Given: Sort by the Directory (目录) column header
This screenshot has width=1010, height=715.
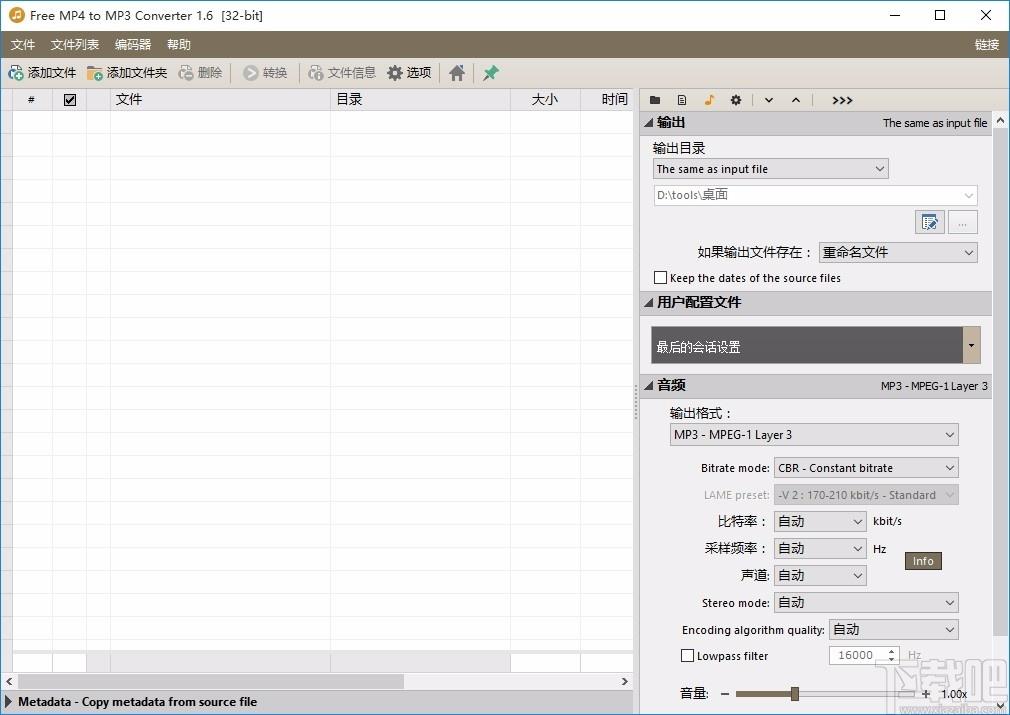Looking at the screenshot, I should click(420, 100).
